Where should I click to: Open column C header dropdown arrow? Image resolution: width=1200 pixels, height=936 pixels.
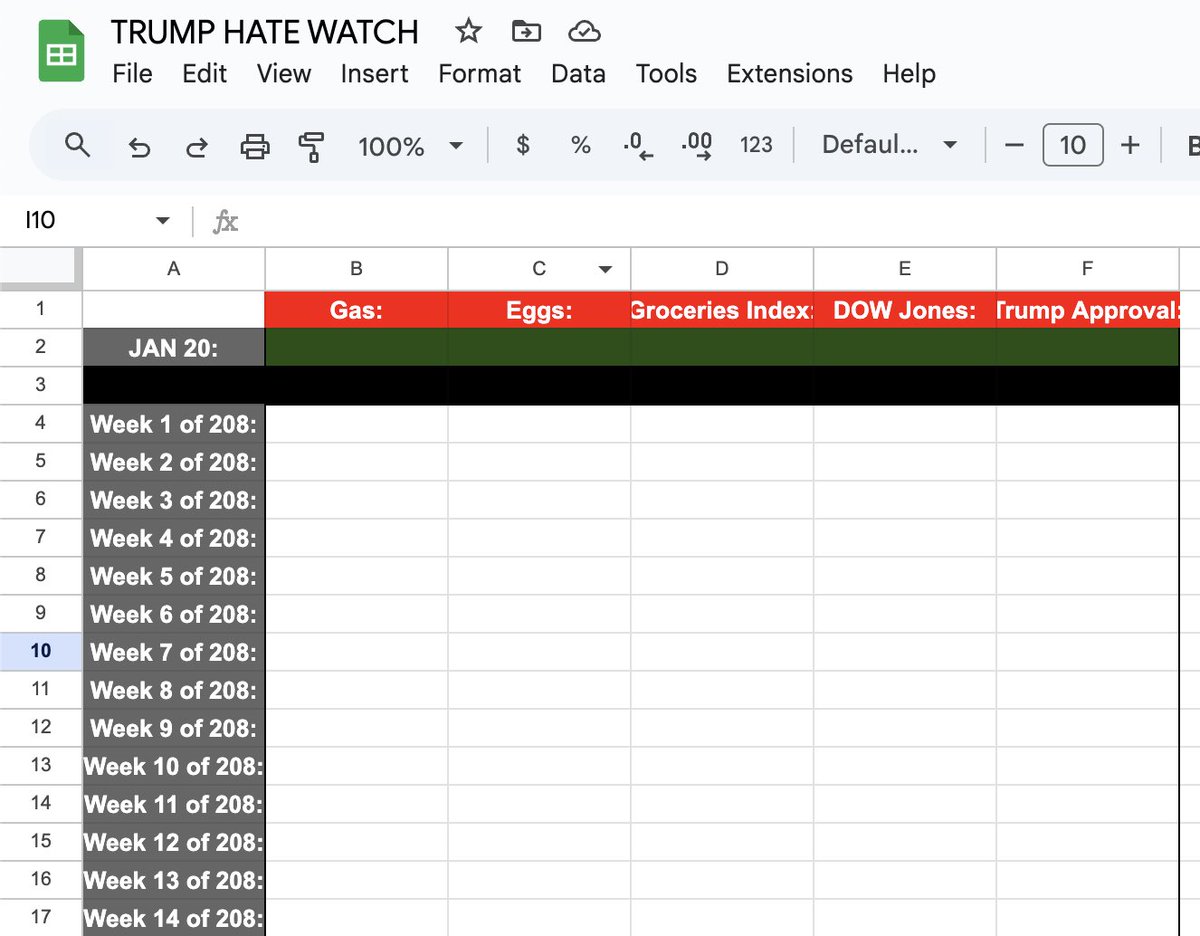click(x=605, y=269)
